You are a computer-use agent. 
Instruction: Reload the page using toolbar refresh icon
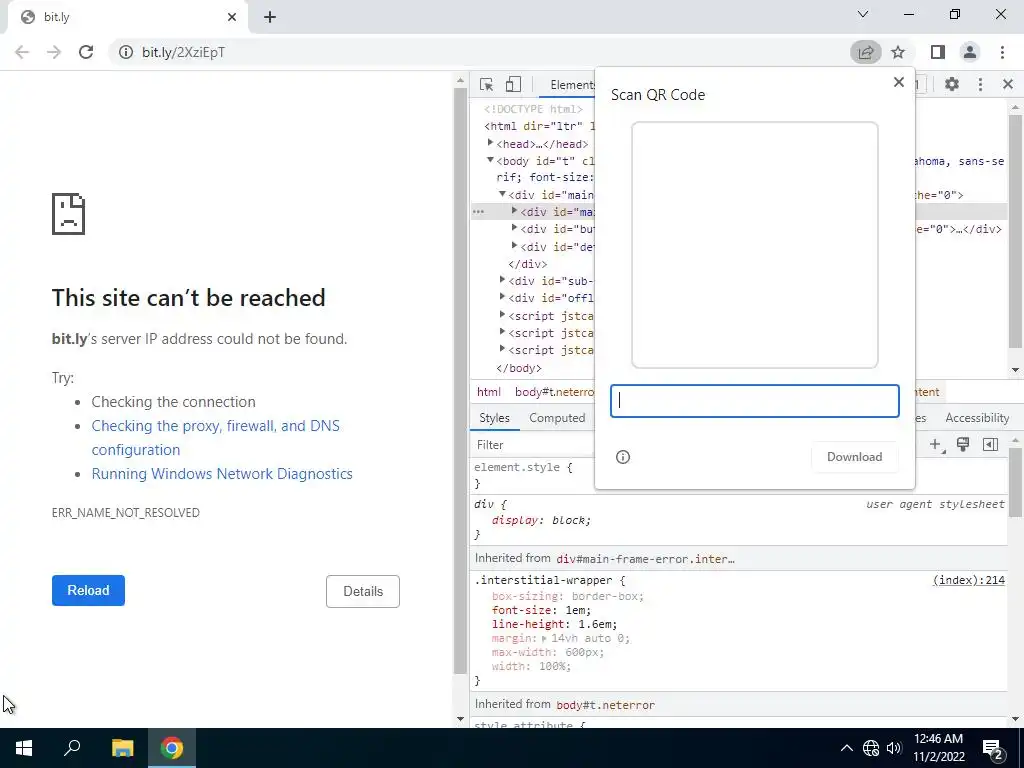click(86, 52)
